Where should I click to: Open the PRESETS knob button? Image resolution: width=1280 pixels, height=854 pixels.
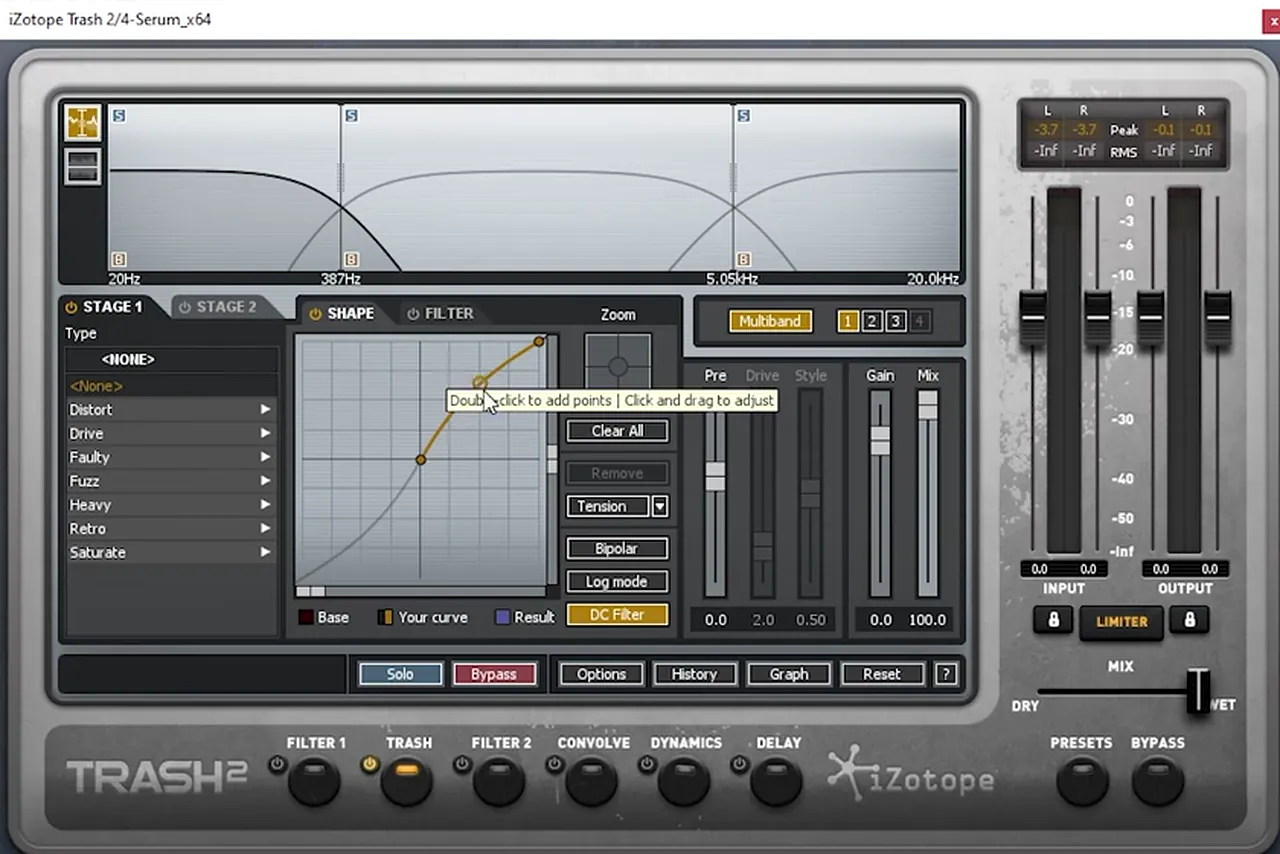[x=1082, y=781]
